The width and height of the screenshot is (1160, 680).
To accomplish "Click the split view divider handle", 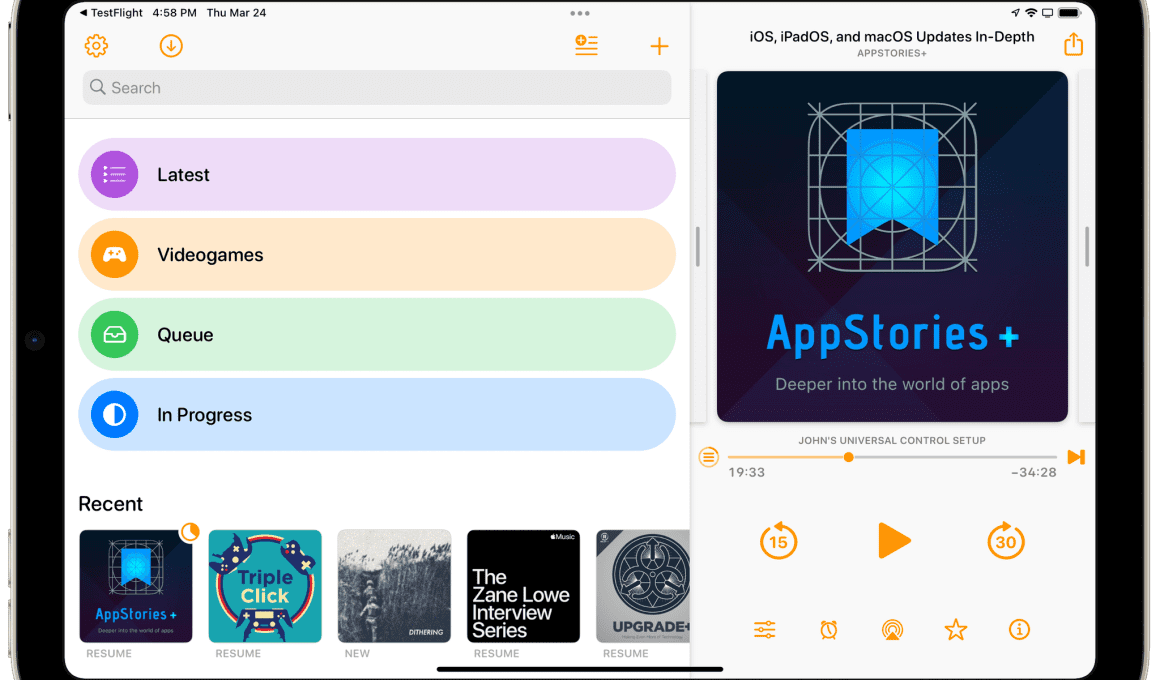I will pyautogui.click(x=697, y=246).
